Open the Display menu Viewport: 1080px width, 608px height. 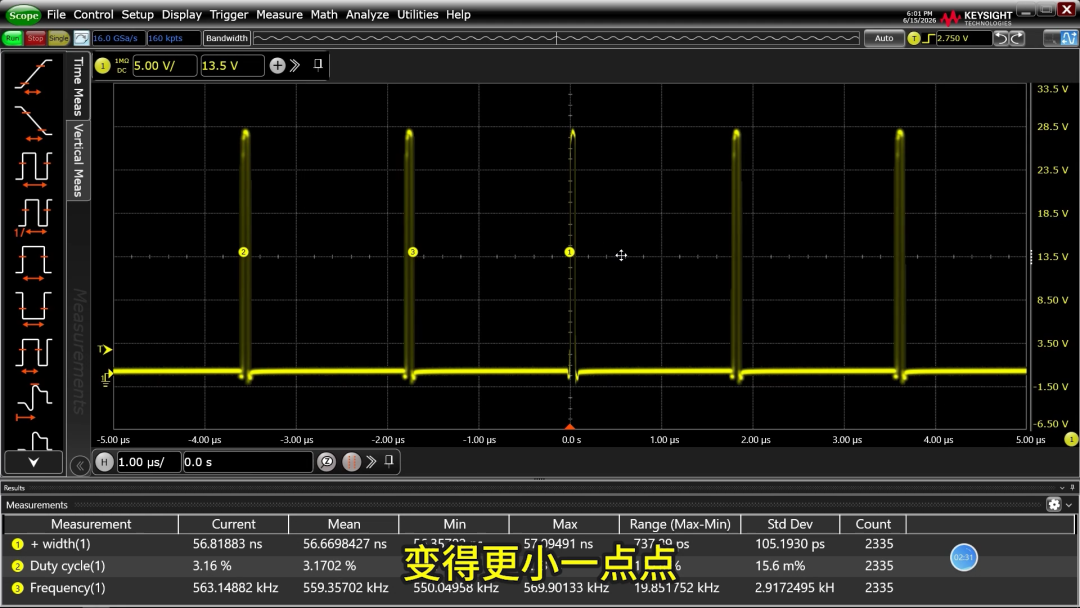[x=181, y=14]
